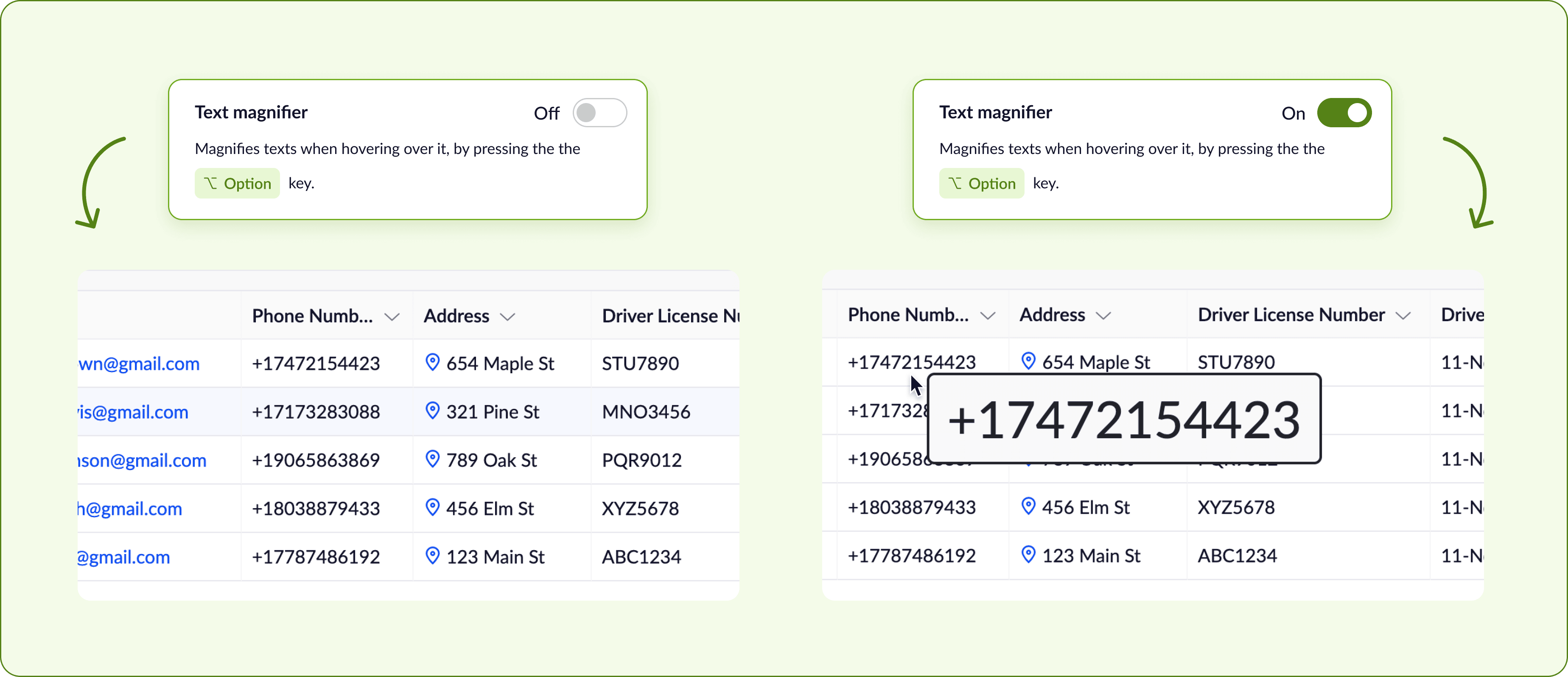The height and width of the screenshot is (677, 1568).
Task: Open Phone Number column dropdown in right table
Action: [x=987, y=315]
